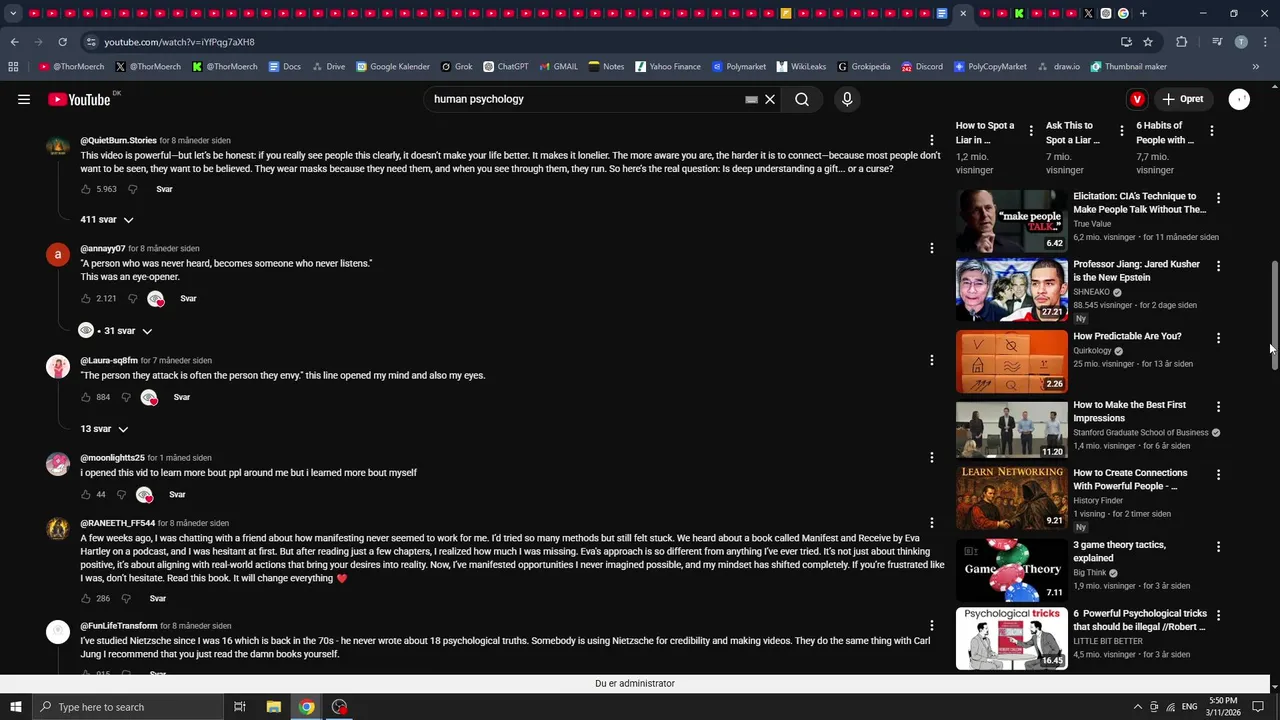The width and height of the screenshot is (1280, 720).
Task: Open the taskbar clock and date
Action: point(1223,707)
